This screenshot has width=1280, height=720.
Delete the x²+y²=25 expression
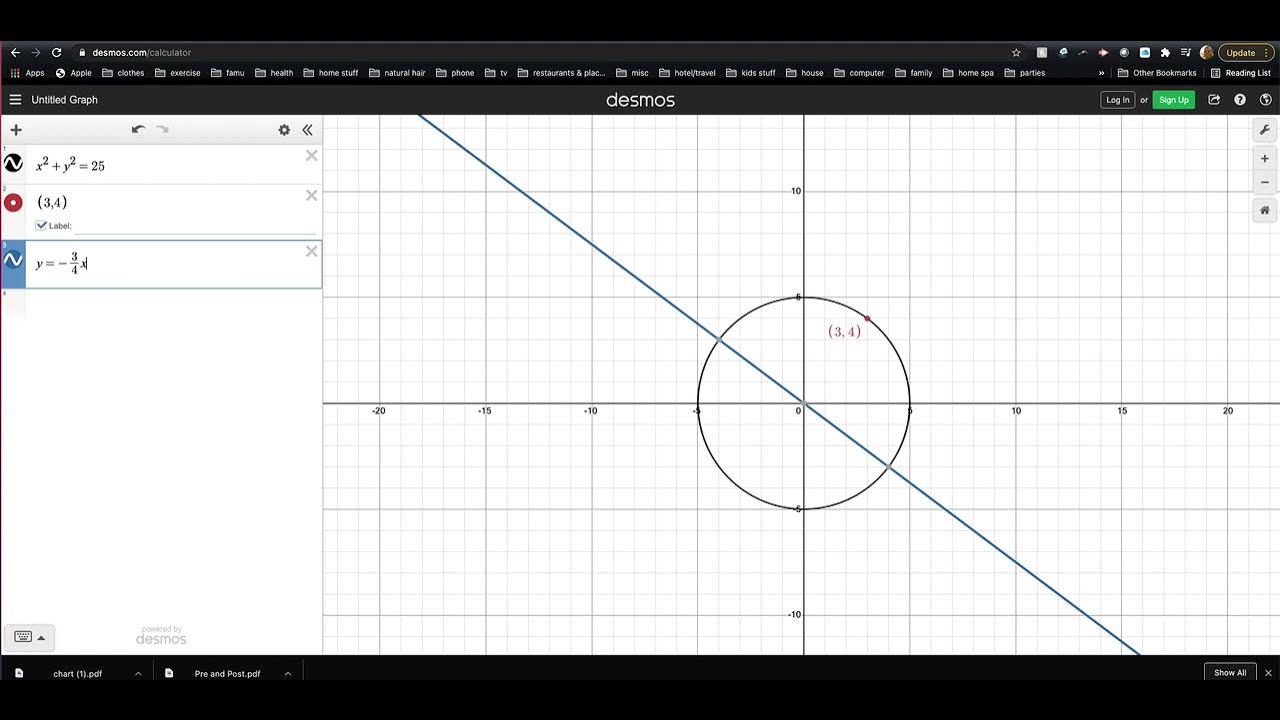pos(311,155)
